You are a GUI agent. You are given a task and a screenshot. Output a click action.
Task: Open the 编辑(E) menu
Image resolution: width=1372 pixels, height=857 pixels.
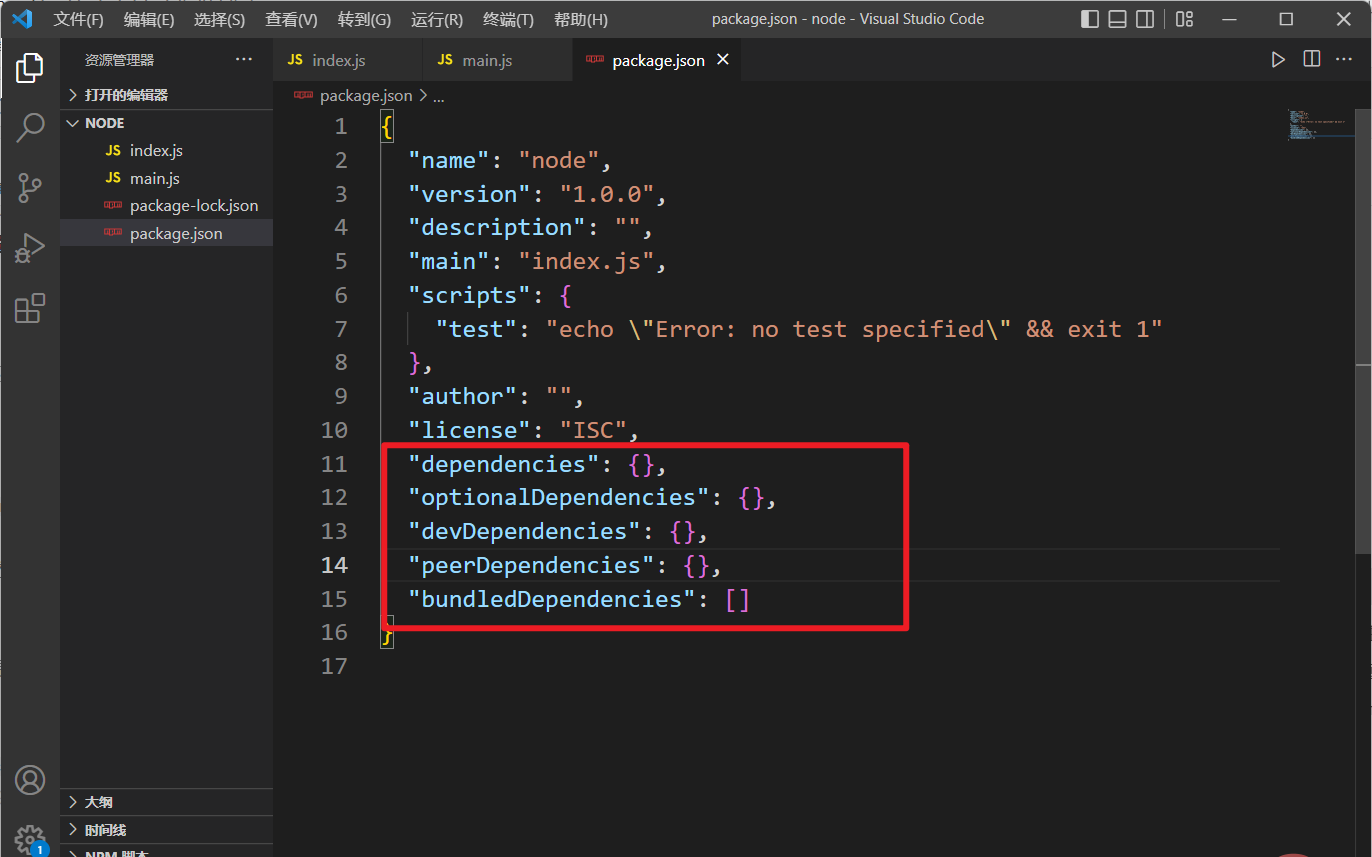(x=149, y=20)
